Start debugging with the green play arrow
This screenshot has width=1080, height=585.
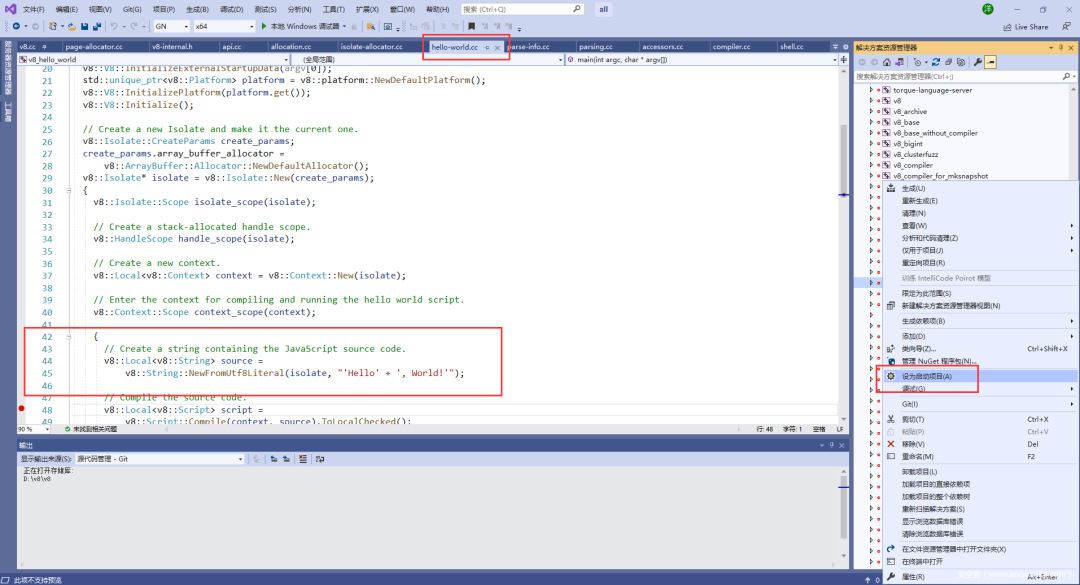click(x=264, y=26)
